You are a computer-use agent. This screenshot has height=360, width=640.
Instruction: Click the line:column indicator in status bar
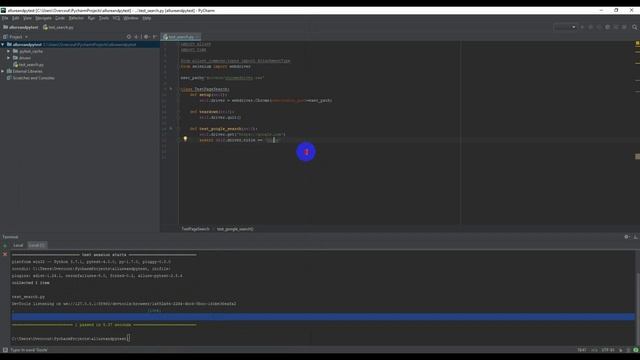click(x=582, y=350)
